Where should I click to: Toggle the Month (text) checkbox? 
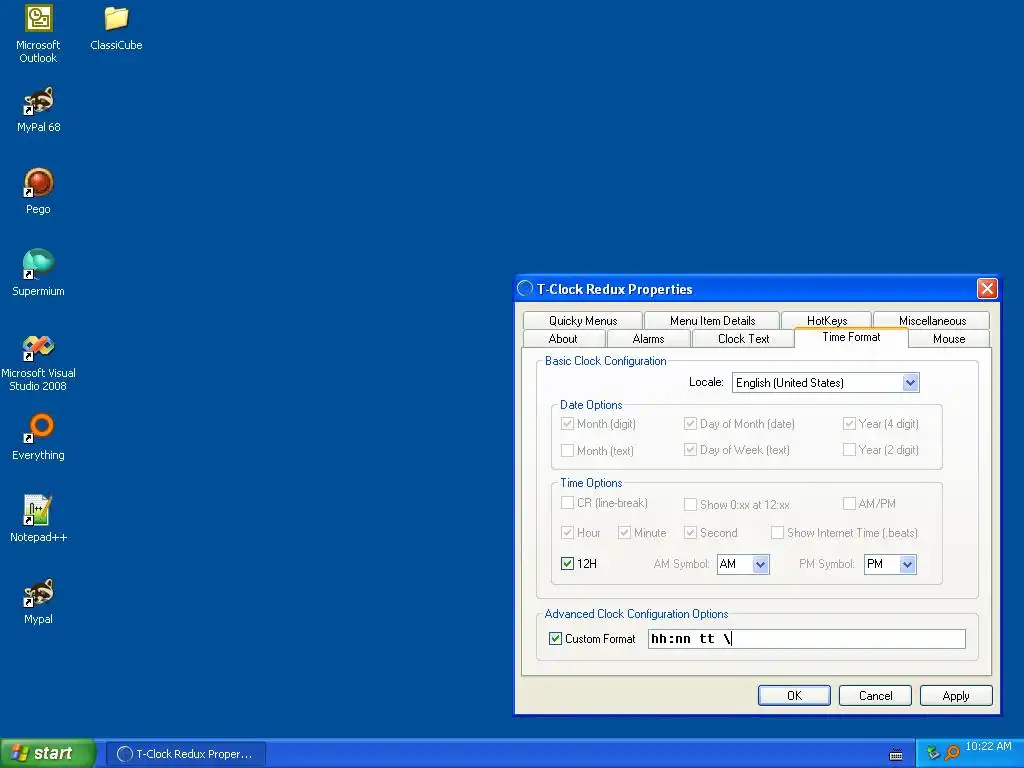[567, 451]
